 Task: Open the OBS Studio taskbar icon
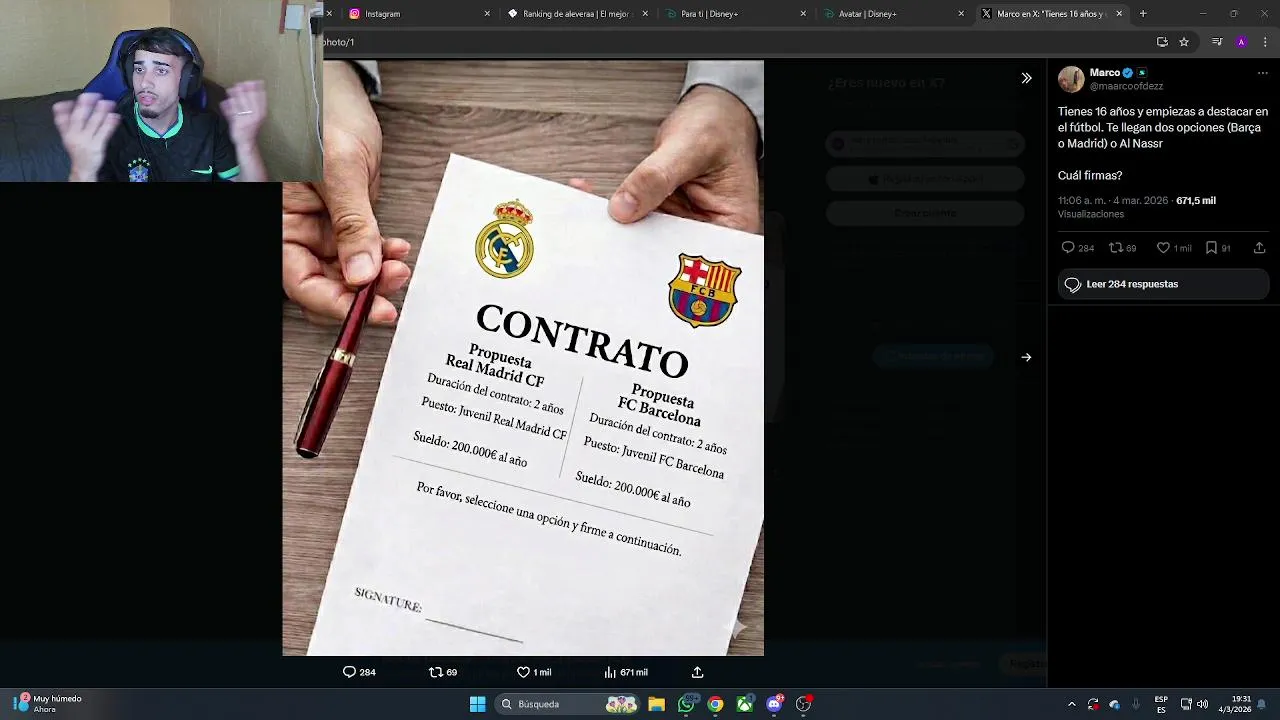pos(803,704)
